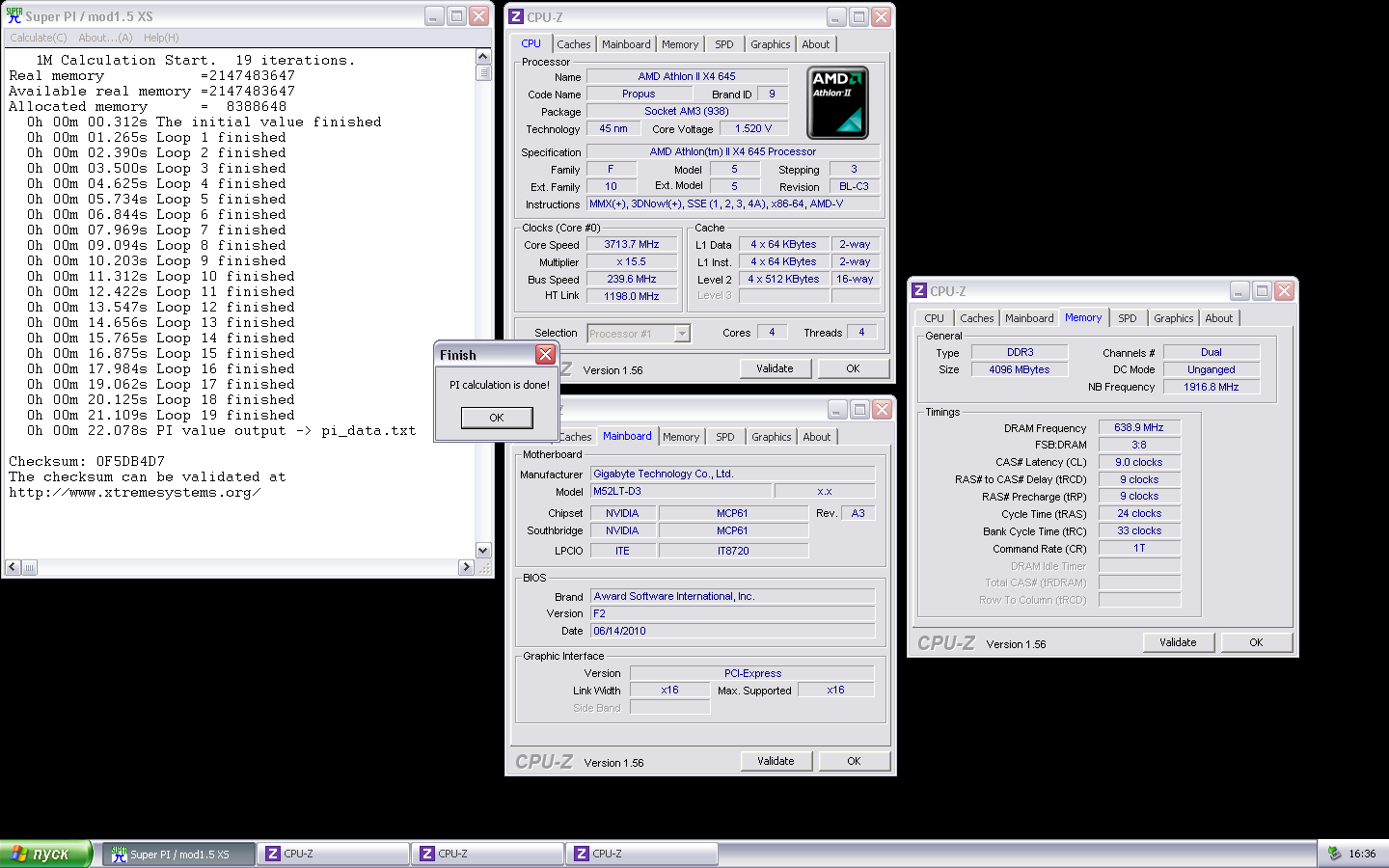
Task: Select SPD tab in Memory CPU-Z window
Action: click(1128, 318)
